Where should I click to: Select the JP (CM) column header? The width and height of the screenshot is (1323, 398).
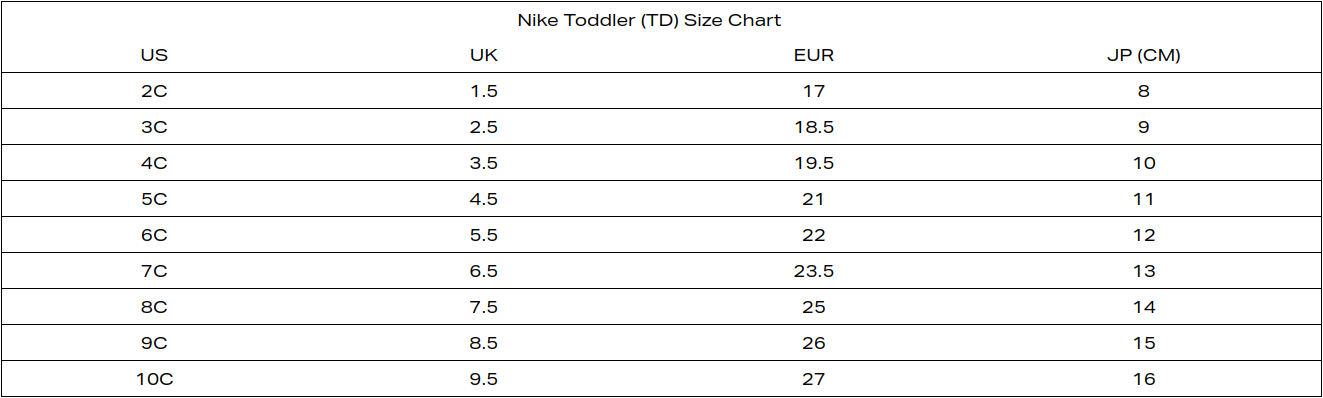coord(1144,55)
